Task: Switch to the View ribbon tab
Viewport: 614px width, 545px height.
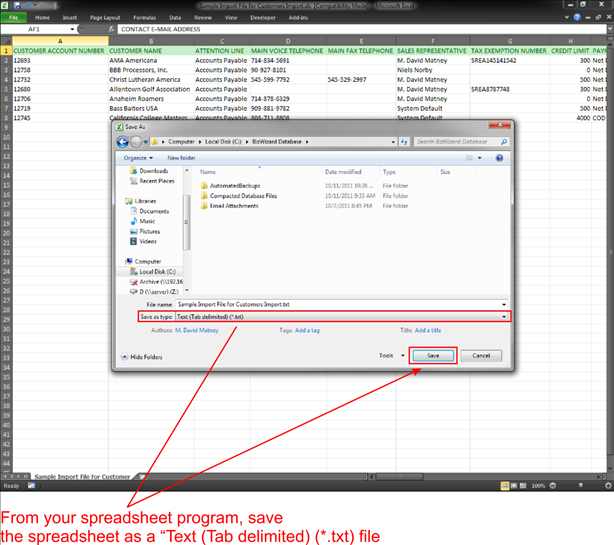Action: (231, 18)
